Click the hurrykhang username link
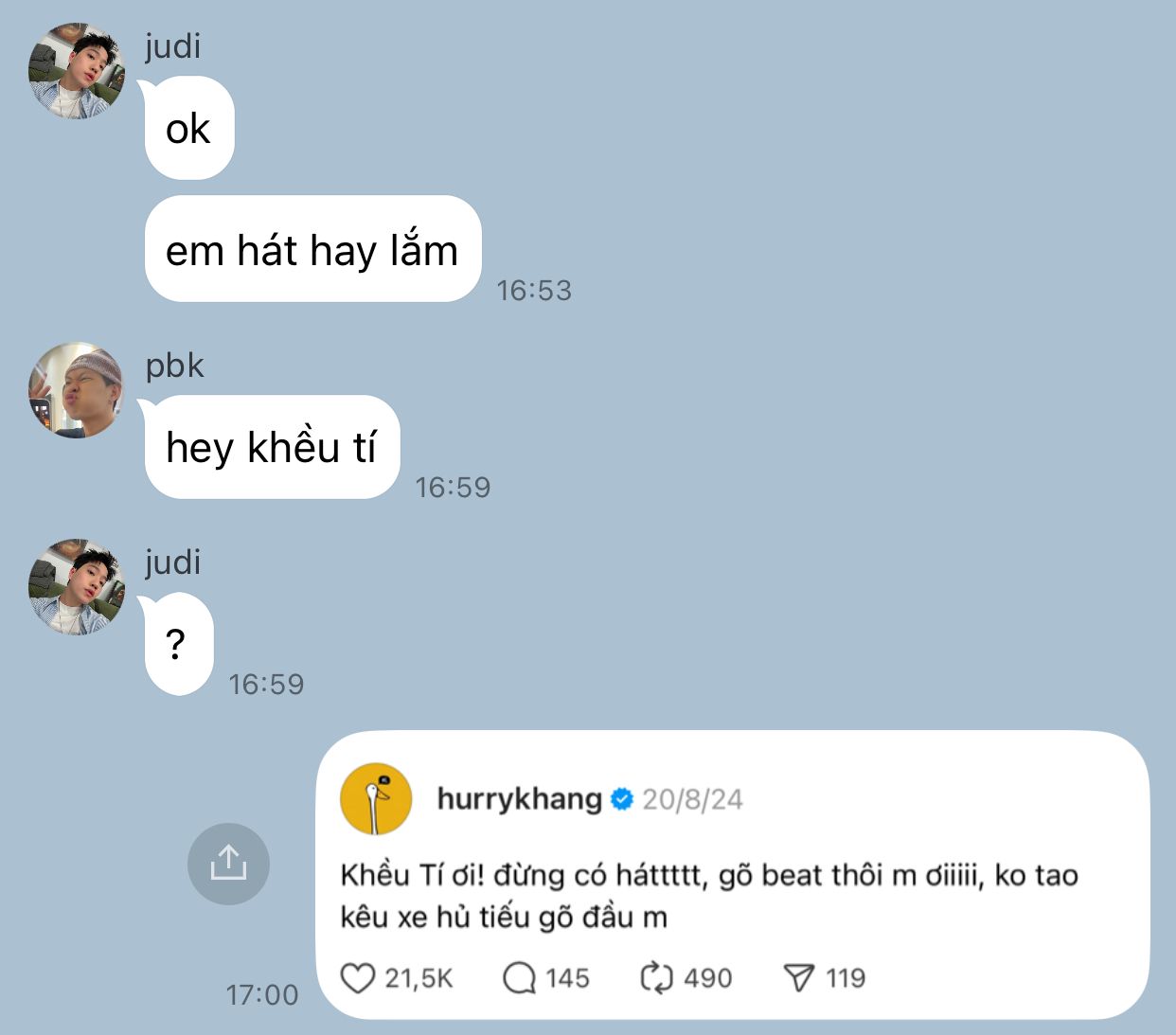This screenshot has height=1035, width=1176. point(519,799)
